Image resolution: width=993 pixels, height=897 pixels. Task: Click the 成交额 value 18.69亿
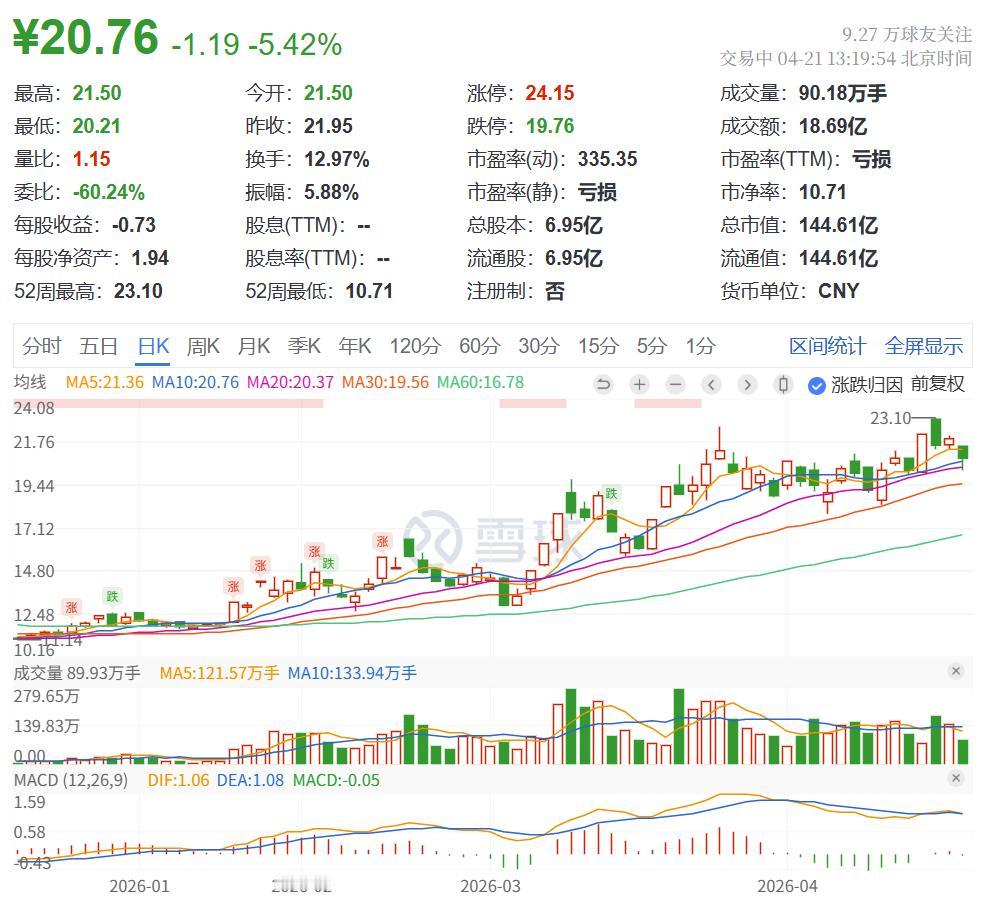833,126
